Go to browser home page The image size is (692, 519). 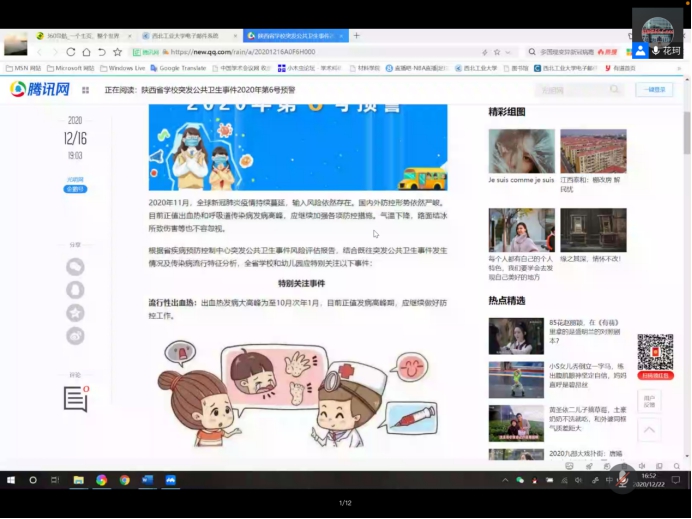click(86, 52)
